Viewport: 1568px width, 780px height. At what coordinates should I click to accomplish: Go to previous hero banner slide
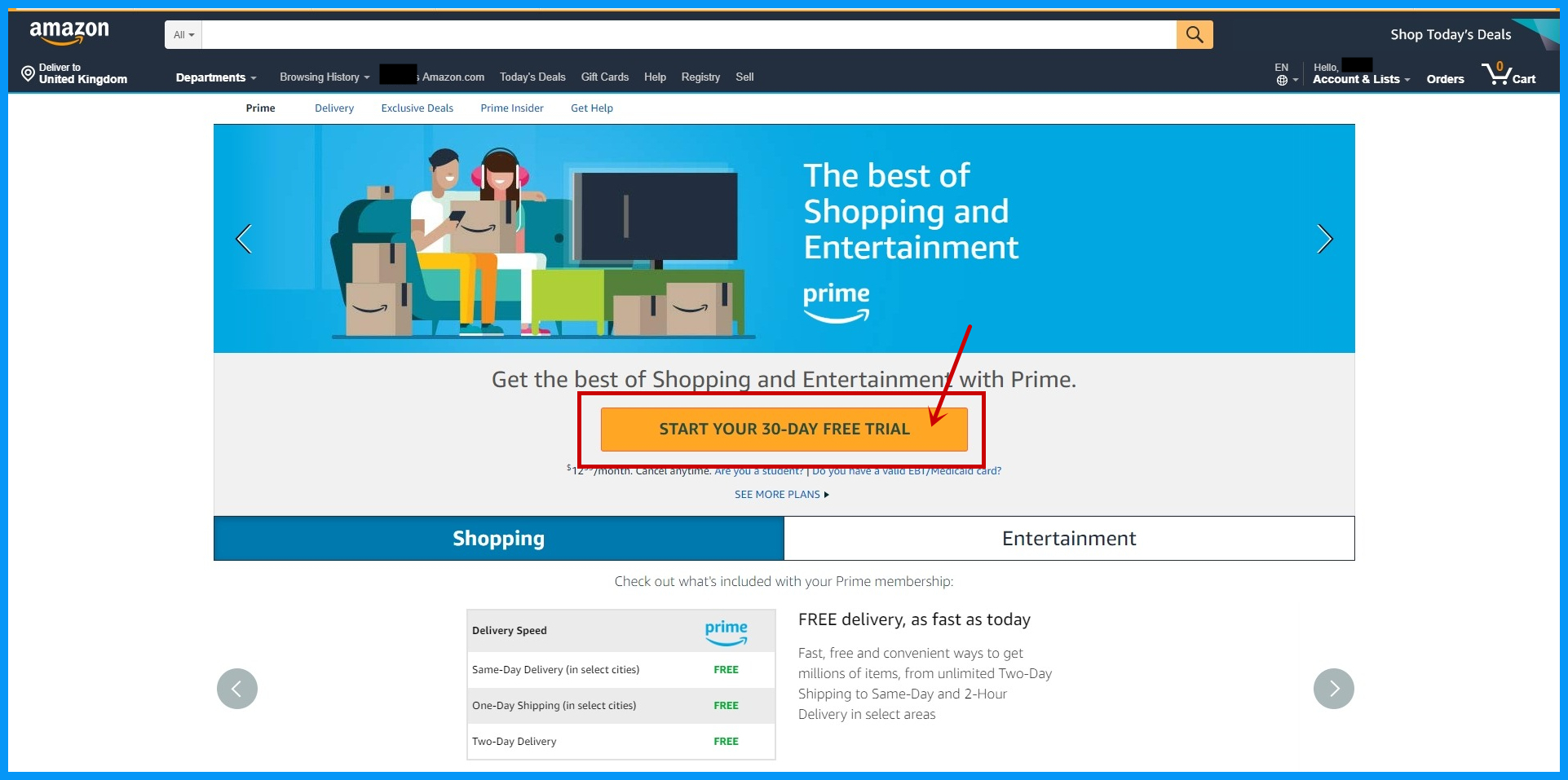(x=243, y=239)
